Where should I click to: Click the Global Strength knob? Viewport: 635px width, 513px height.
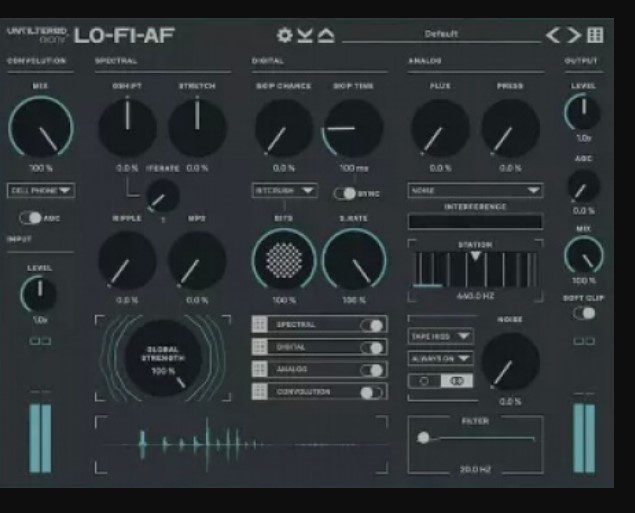point(163,358)
